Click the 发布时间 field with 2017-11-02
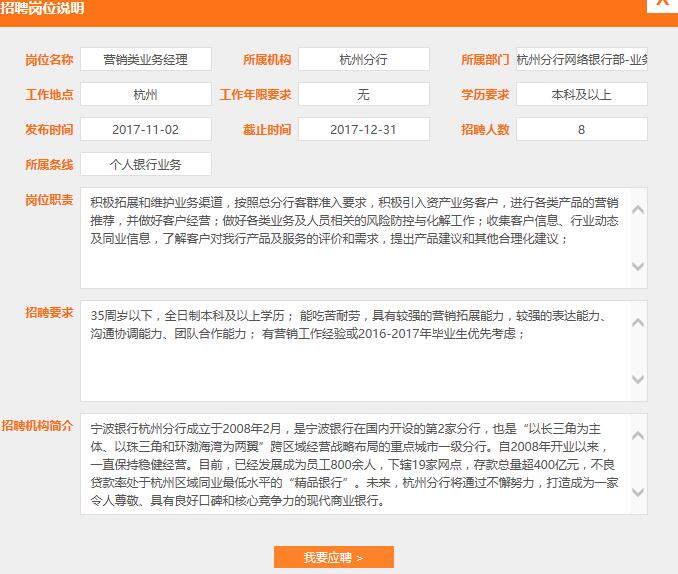Viewport: 678px width, 574px height. [146, 130]
